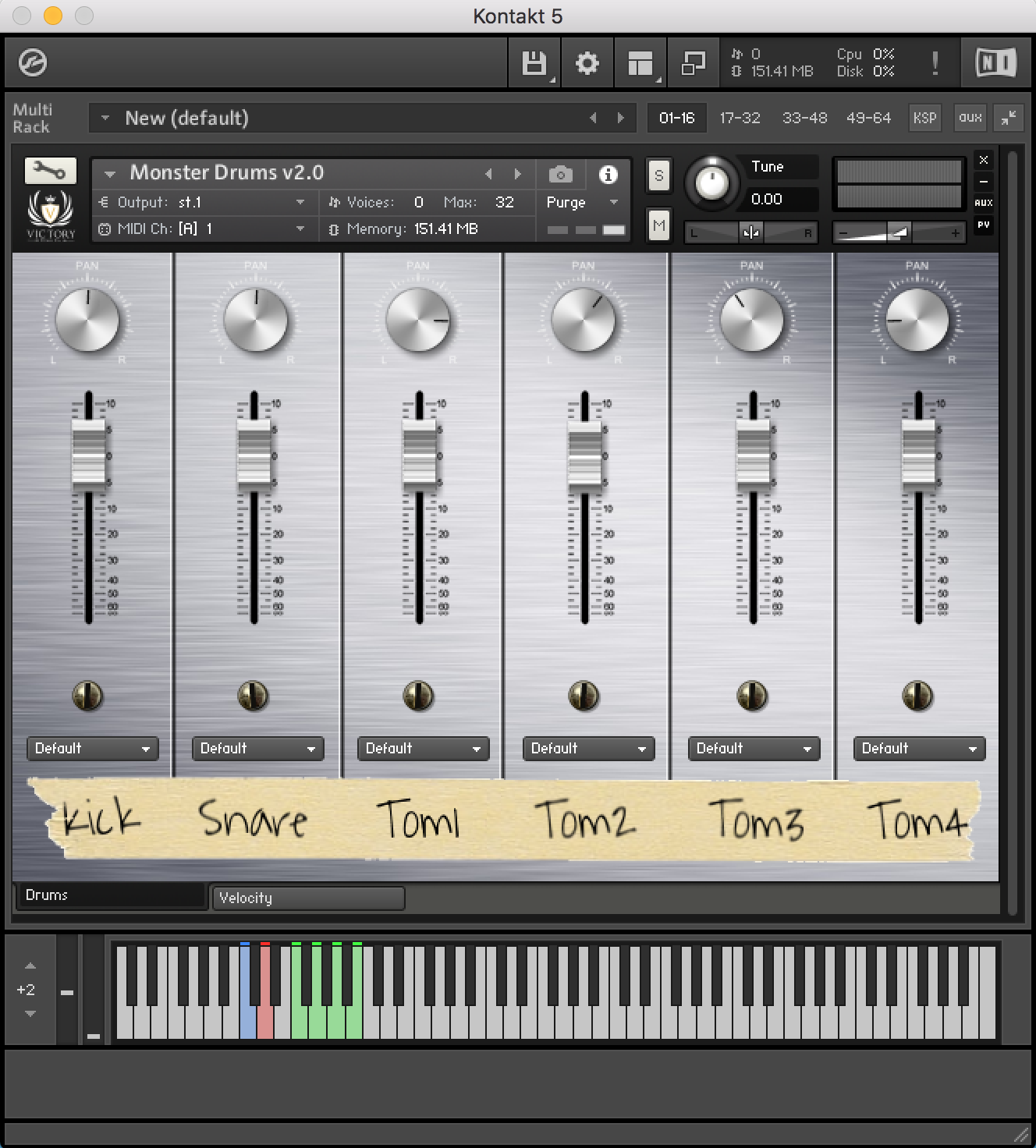Image resolution: width=1036 pixels, height=1148 pixels.
Task: Toggle the KSP multi script button
Action: pos(924,118)
